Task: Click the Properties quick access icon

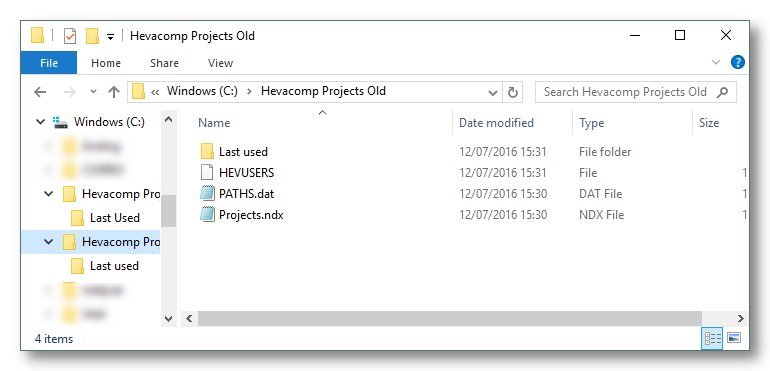Action: (x=70, y=36)
